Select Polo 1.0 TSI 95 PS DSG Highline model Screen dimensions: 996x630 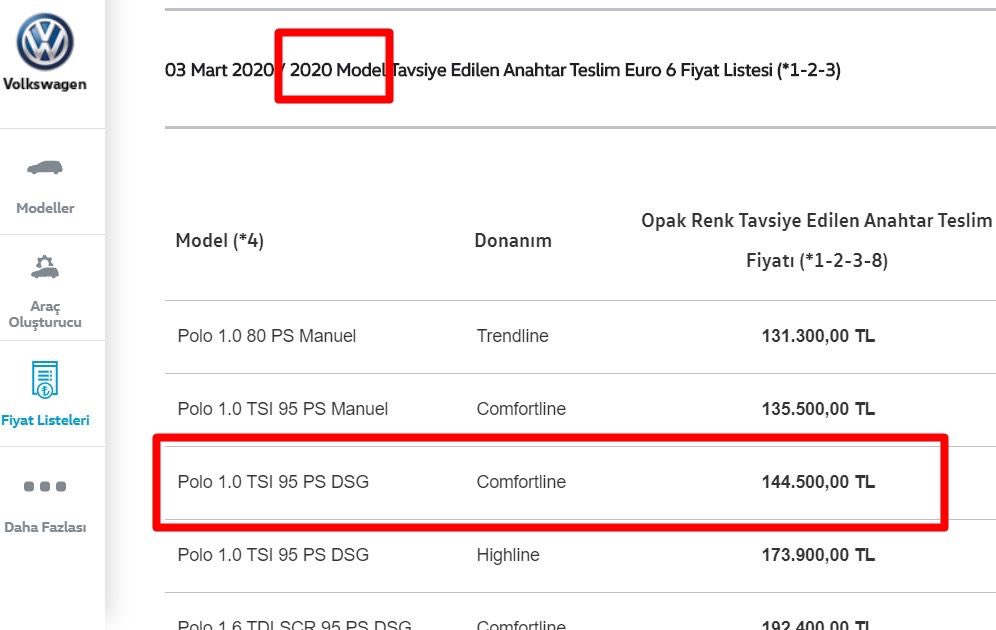(273, 555)
